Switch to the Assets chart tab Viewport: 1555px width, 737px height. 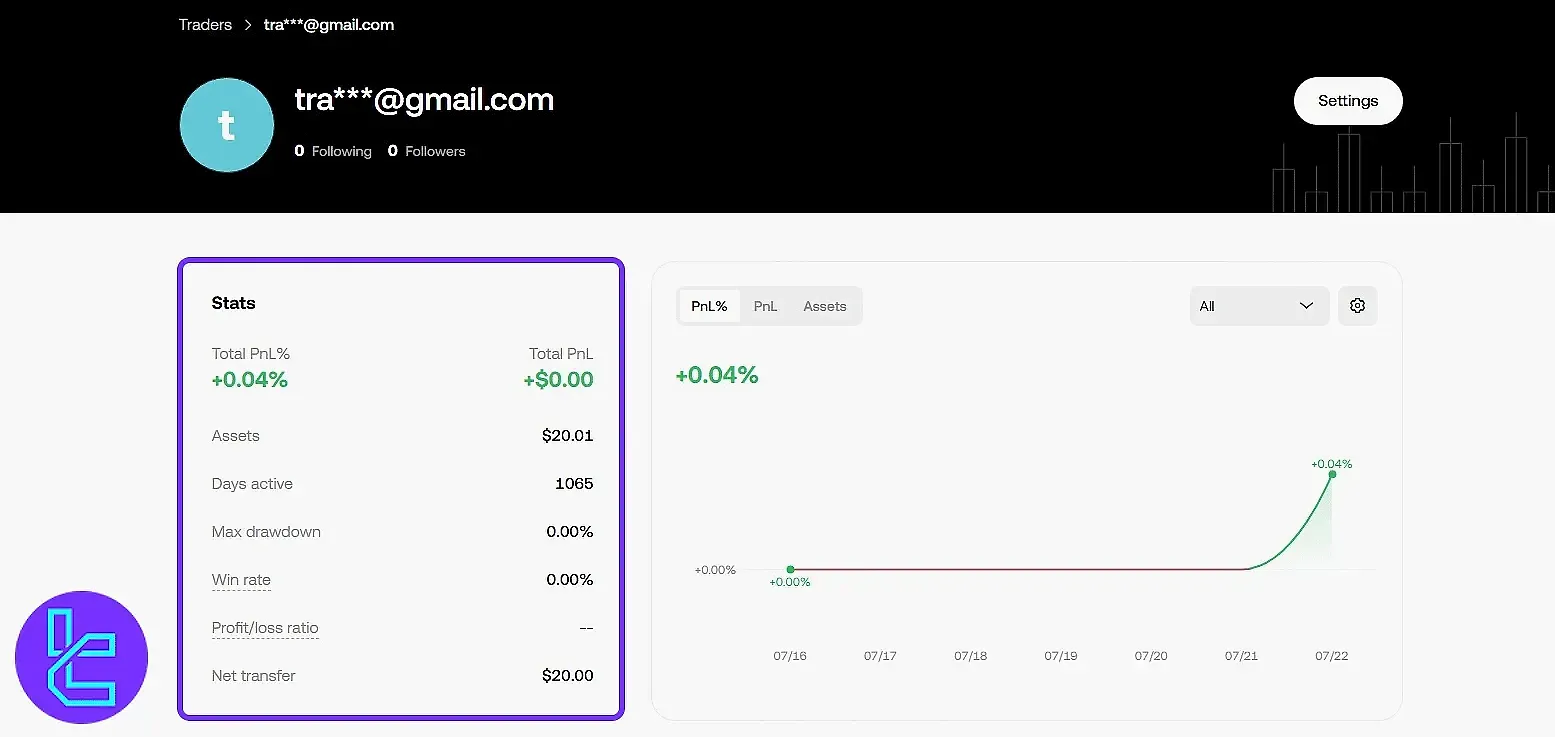pyautogui.click(x=825, y=306)
